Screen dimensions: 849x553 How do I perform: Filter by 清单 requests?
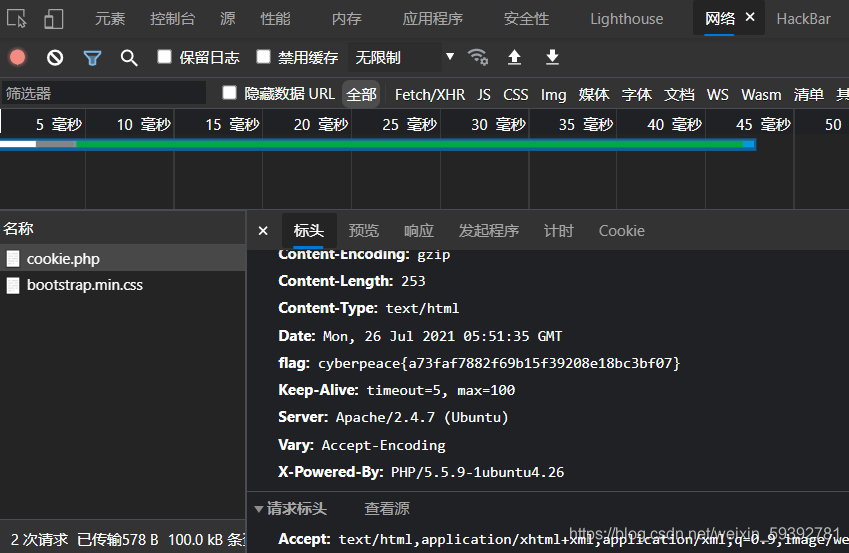pos(808,95)
